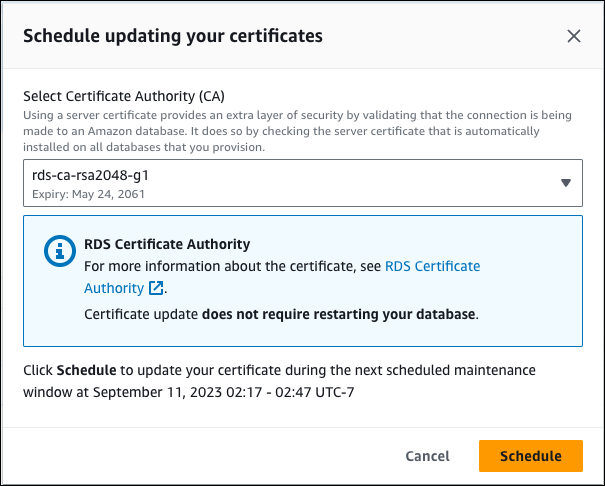Close the certificate scheduling dialog
The height and width of the screenshot is (486, 605).
(x=574, y=36)
